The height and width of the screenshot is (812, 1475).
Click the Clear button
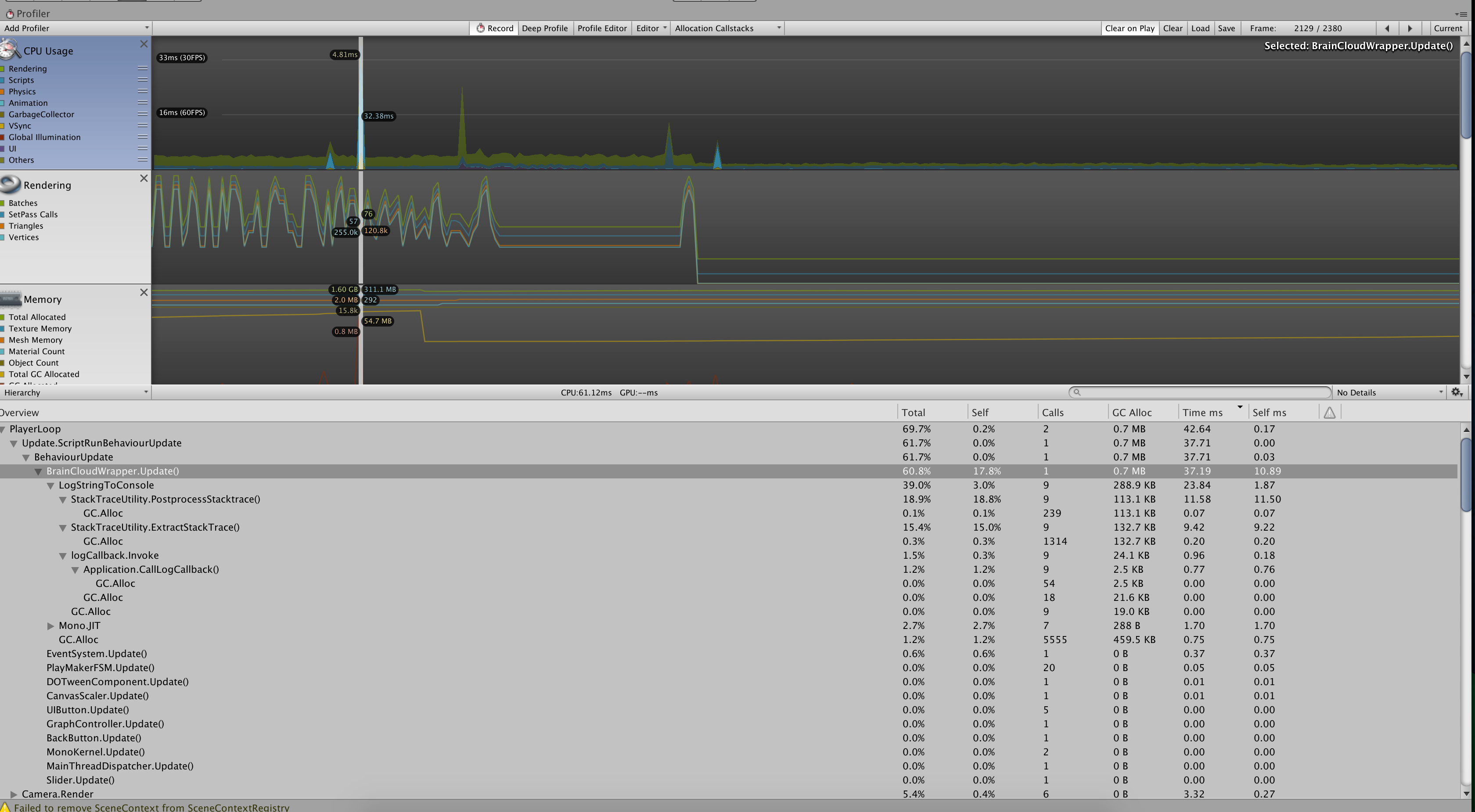point(1173,28)
